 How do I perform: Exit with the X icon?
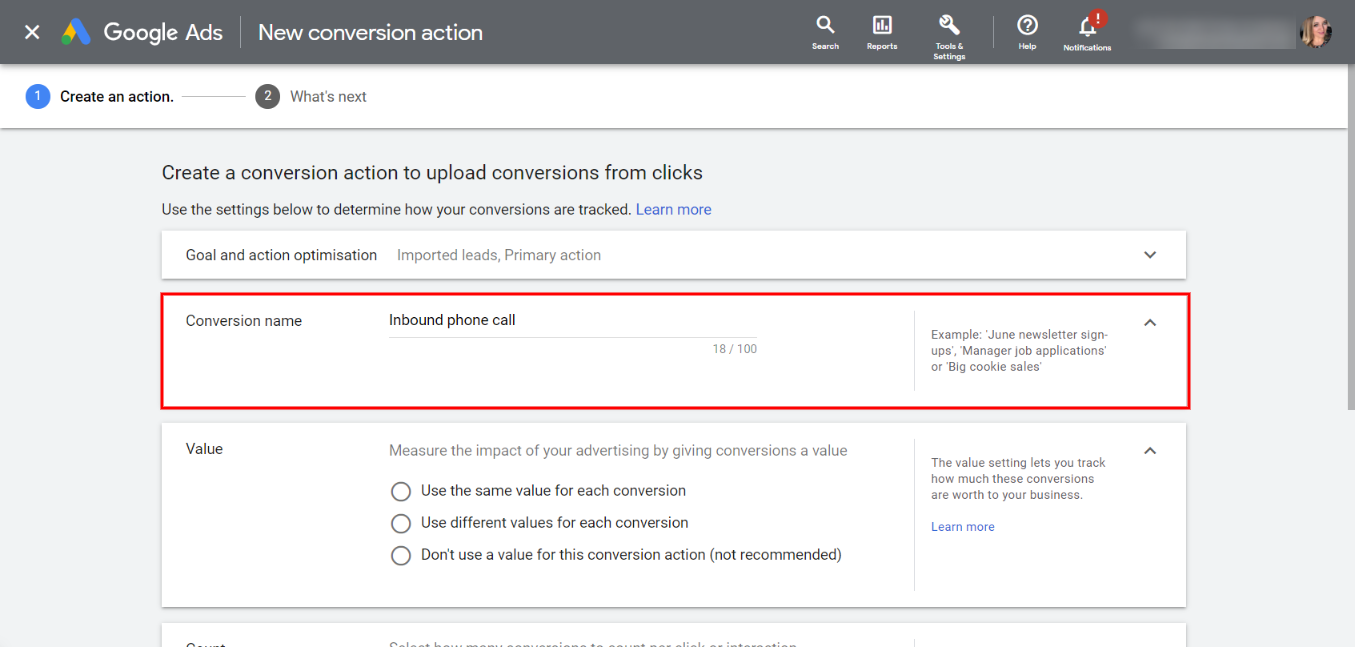point(31,31)
